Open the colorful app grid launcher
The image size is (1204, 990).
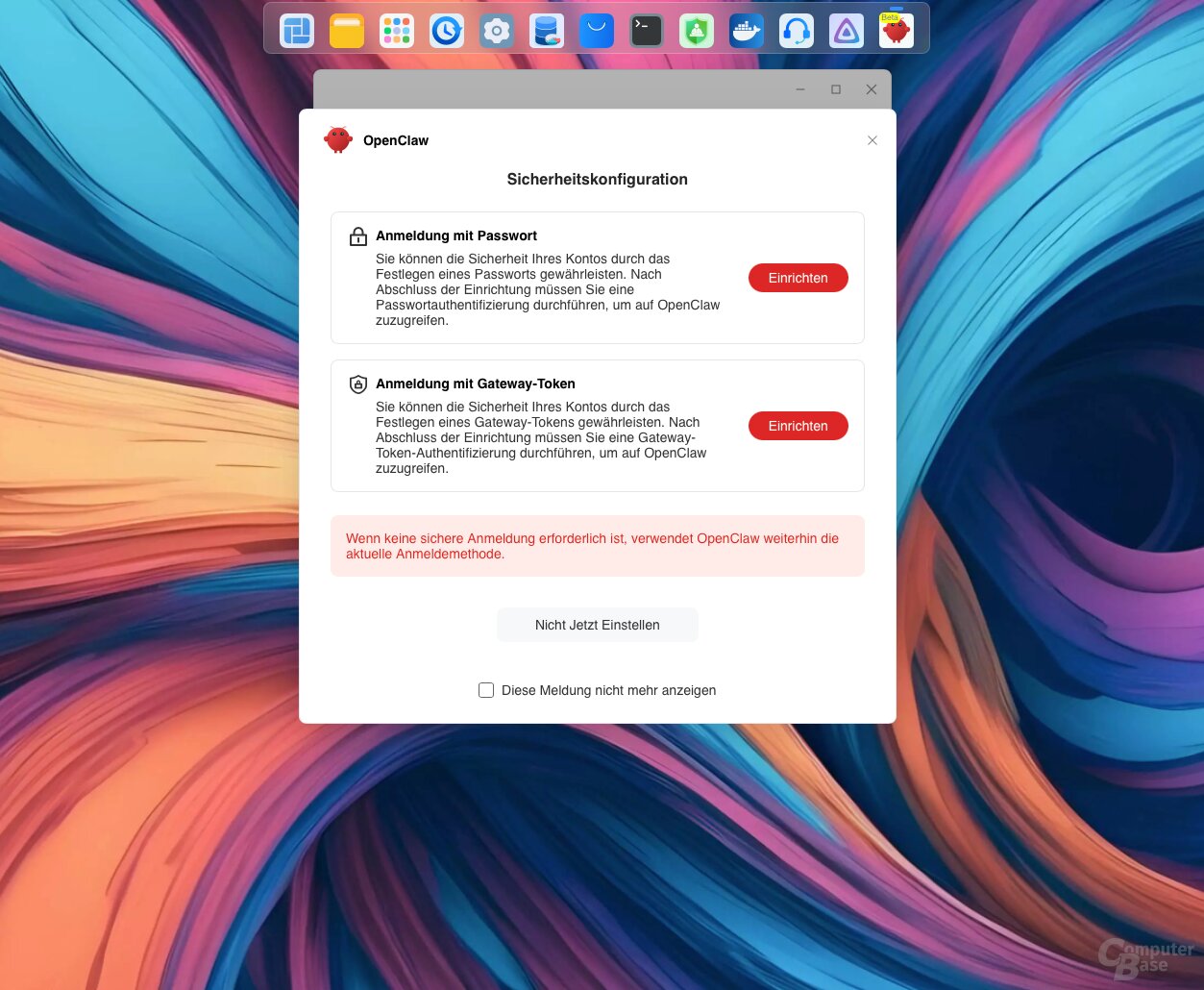(x=397, y=31)
